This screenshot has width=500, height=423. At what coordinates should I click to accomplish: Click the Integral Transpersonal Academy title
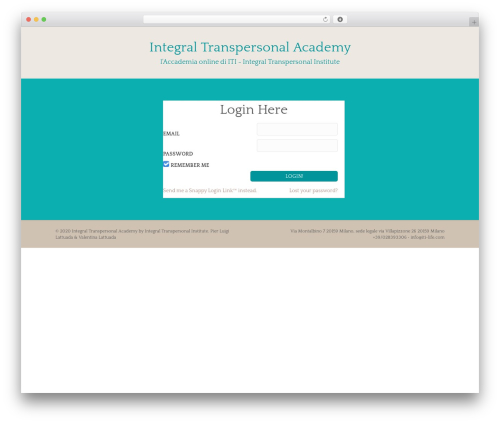(x=250, y=47)
